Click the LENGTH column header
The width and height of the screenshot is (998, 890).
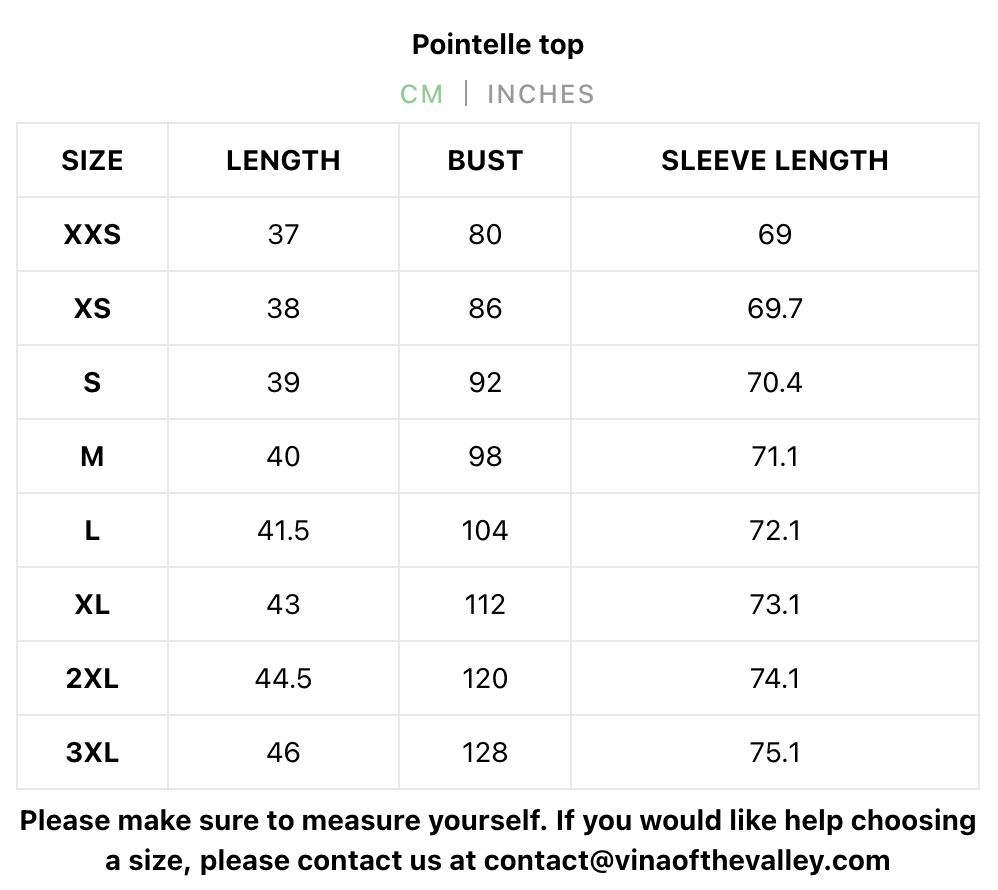[283, 160]
